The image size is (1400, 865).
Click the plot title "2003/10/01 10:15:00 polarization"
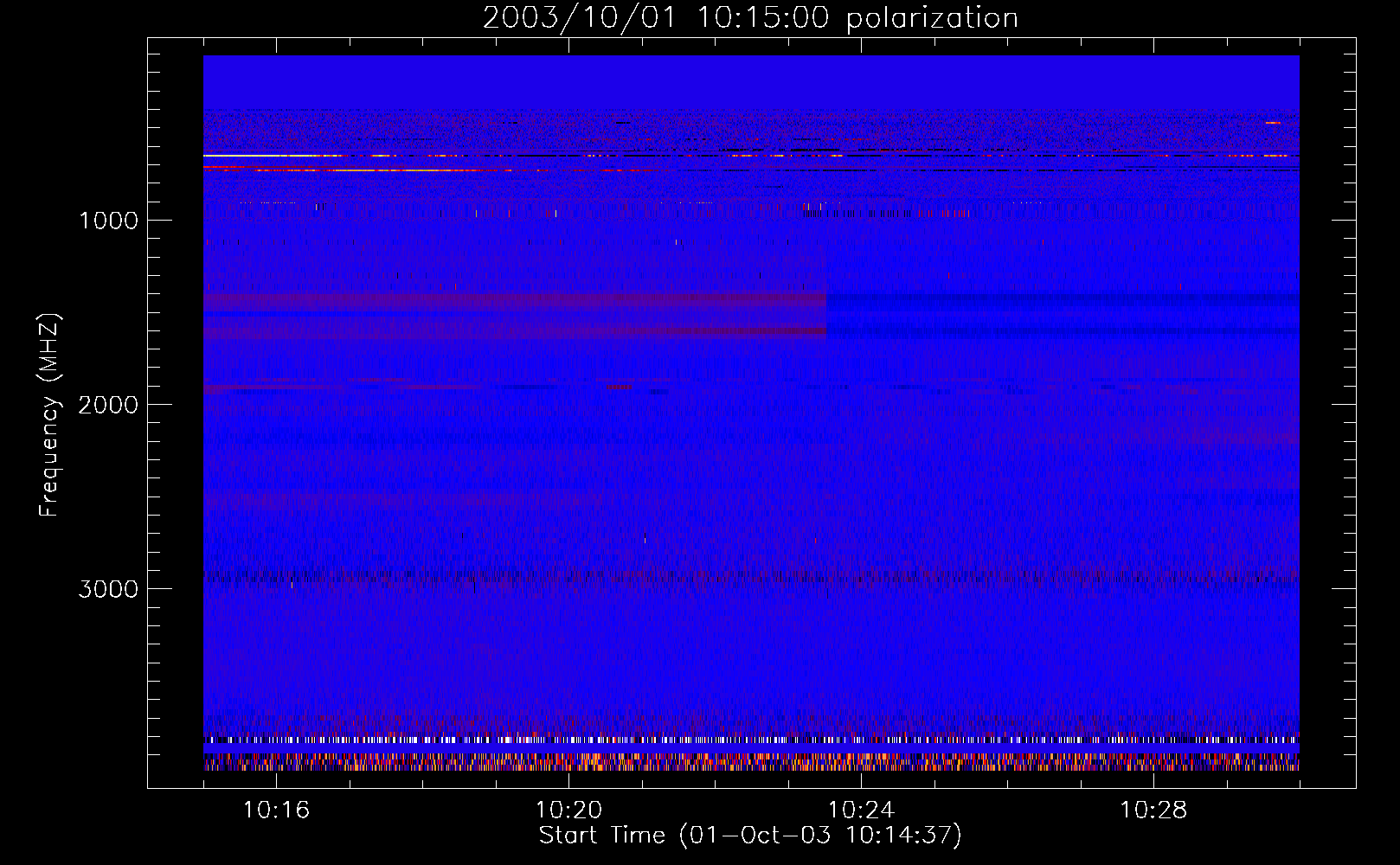750,17
